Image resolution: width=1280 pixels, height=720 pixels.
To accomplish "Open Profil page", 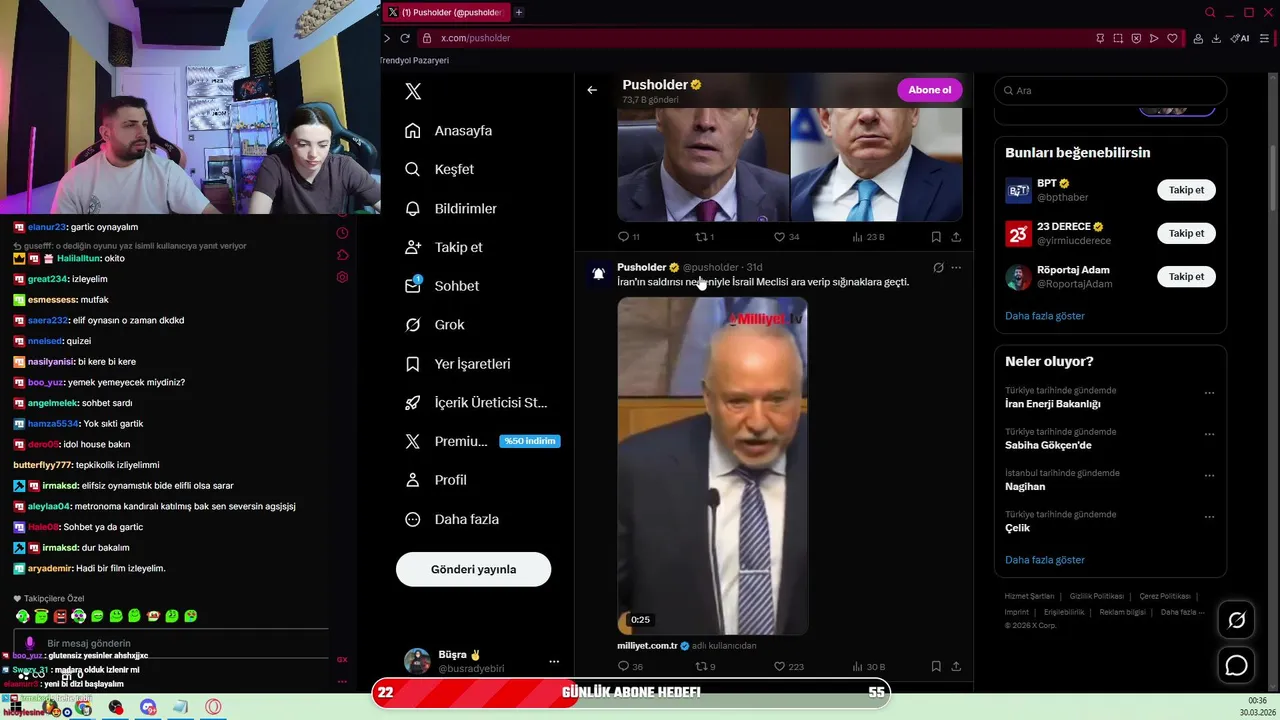I will (435, 480).
